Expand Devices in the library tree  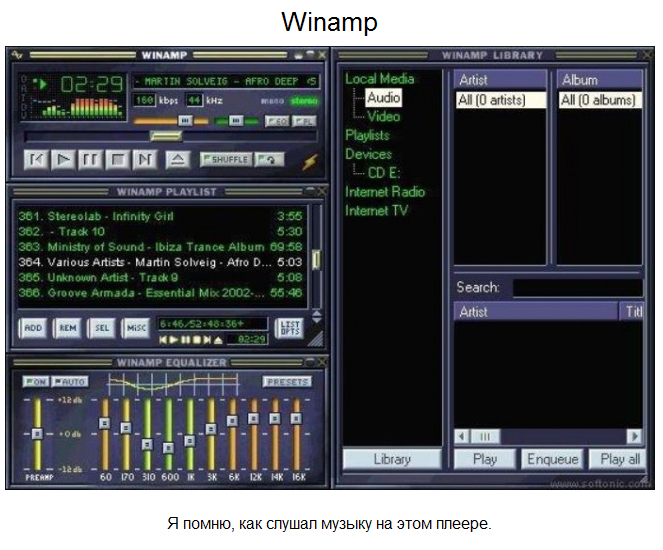pos(368,154)
